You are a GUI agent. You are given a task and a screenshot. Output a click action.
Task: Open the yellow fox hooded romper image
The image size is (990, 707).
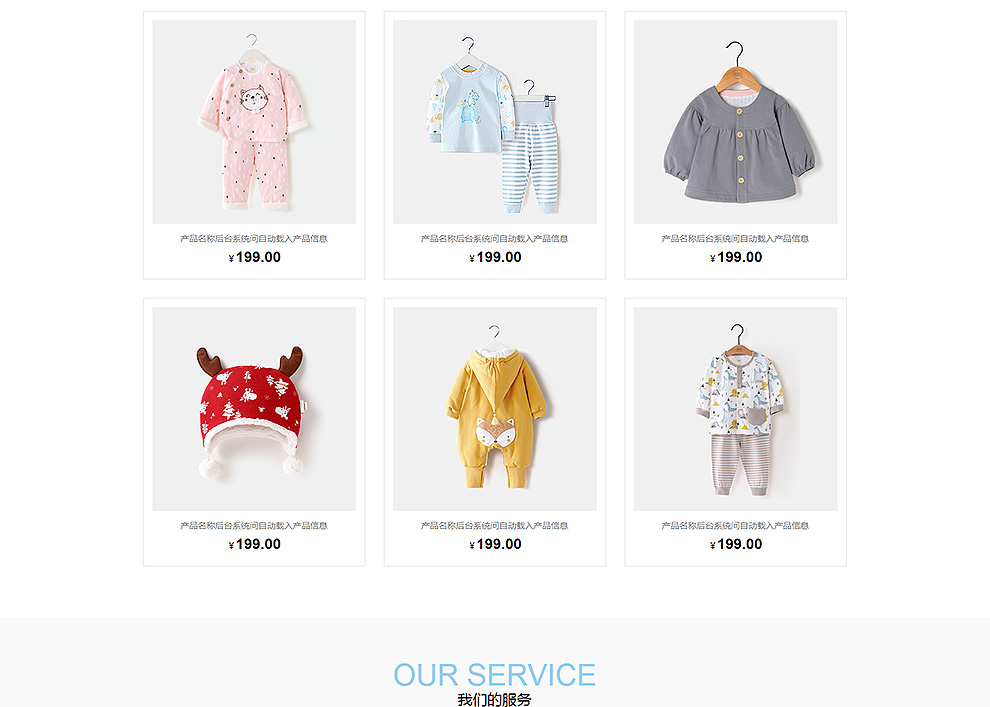click(x=494, y=409)
